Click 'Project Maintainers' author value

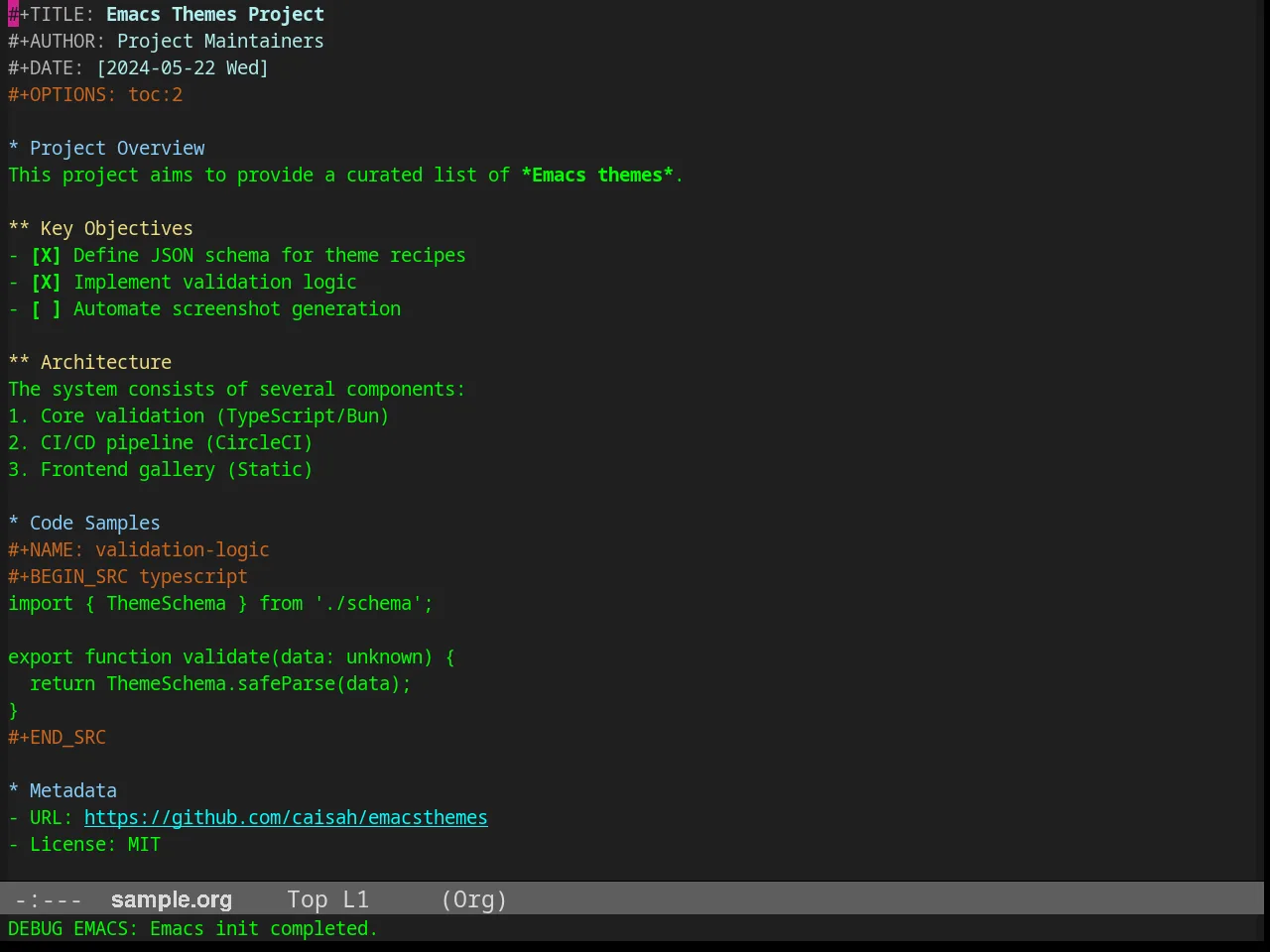[x=220, y=42]
